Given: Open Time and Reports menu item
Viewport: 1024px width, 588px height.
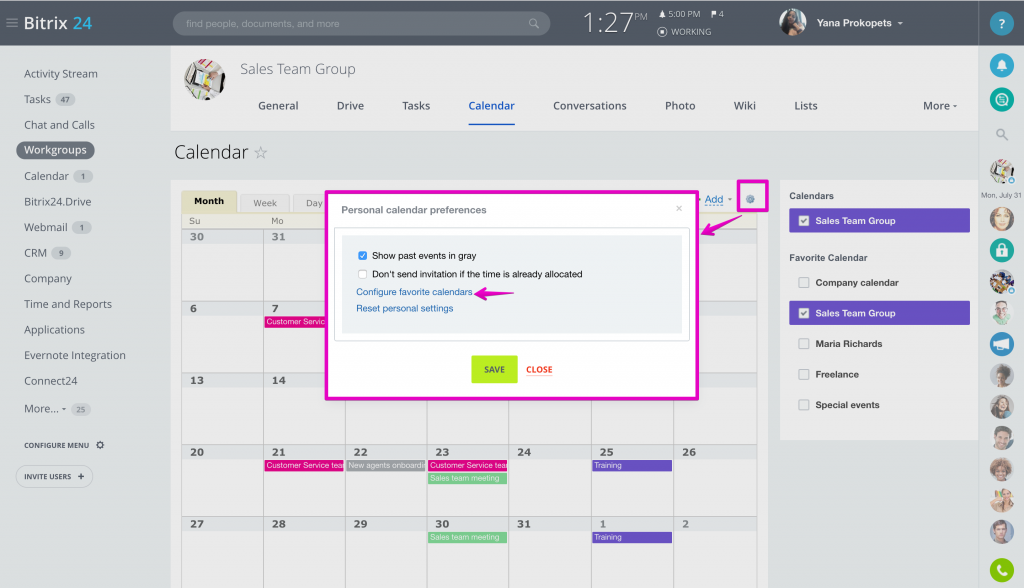Looking at the screenshot, I should 68,304.
